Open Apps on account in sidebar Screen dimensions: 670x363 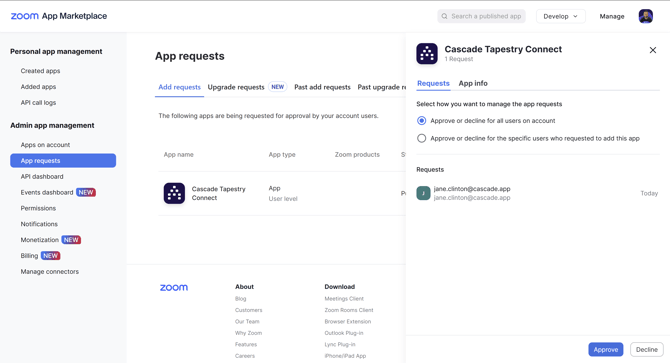tap(45, 145)
